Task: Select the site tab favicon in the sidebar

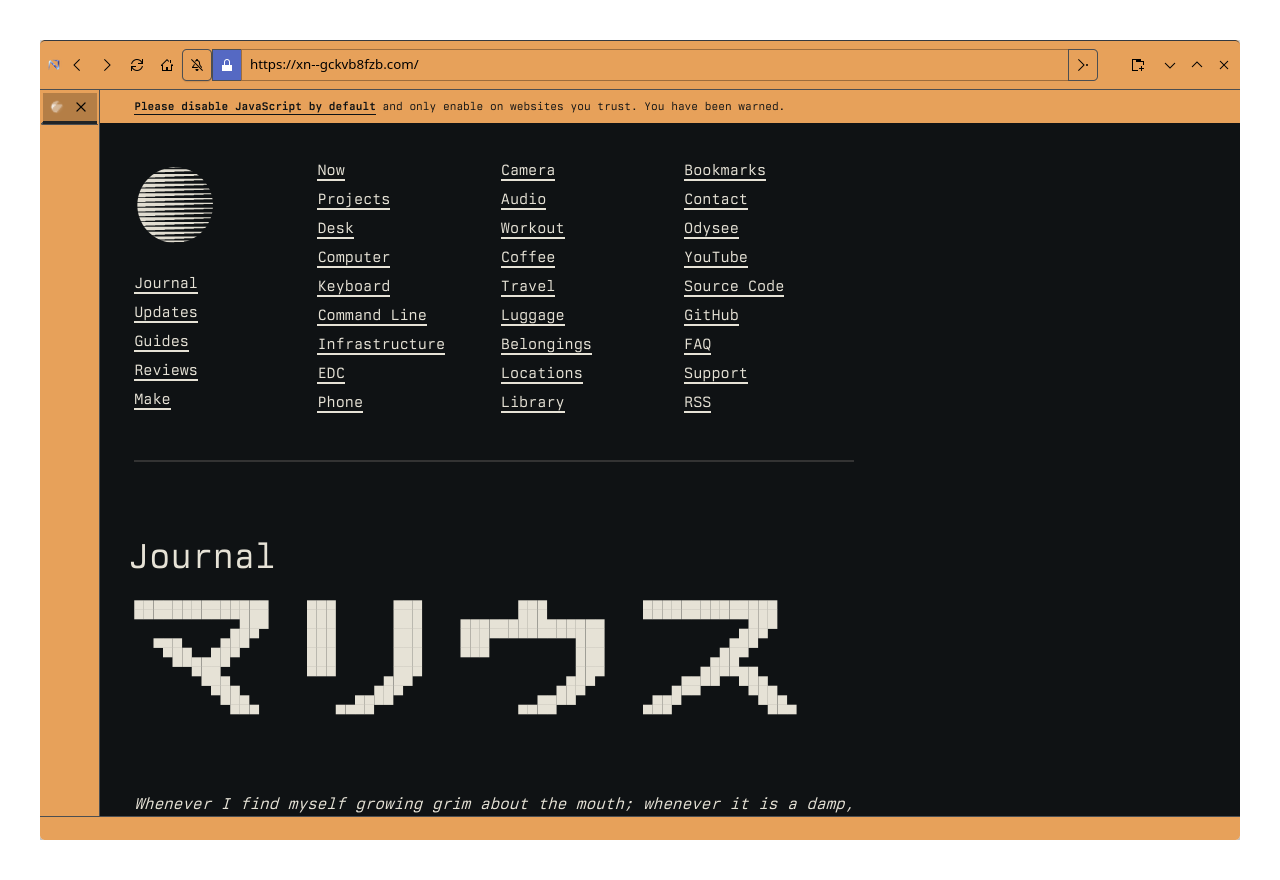Action: (x=57, y=107)
